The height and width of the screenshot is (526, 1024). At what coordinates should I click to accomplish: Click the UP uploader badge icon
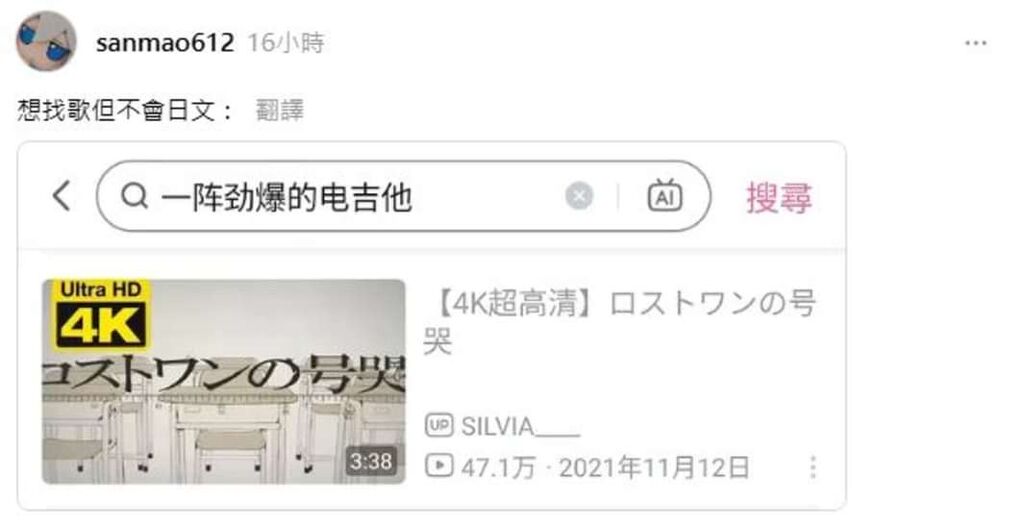click(x=439, y=426)
